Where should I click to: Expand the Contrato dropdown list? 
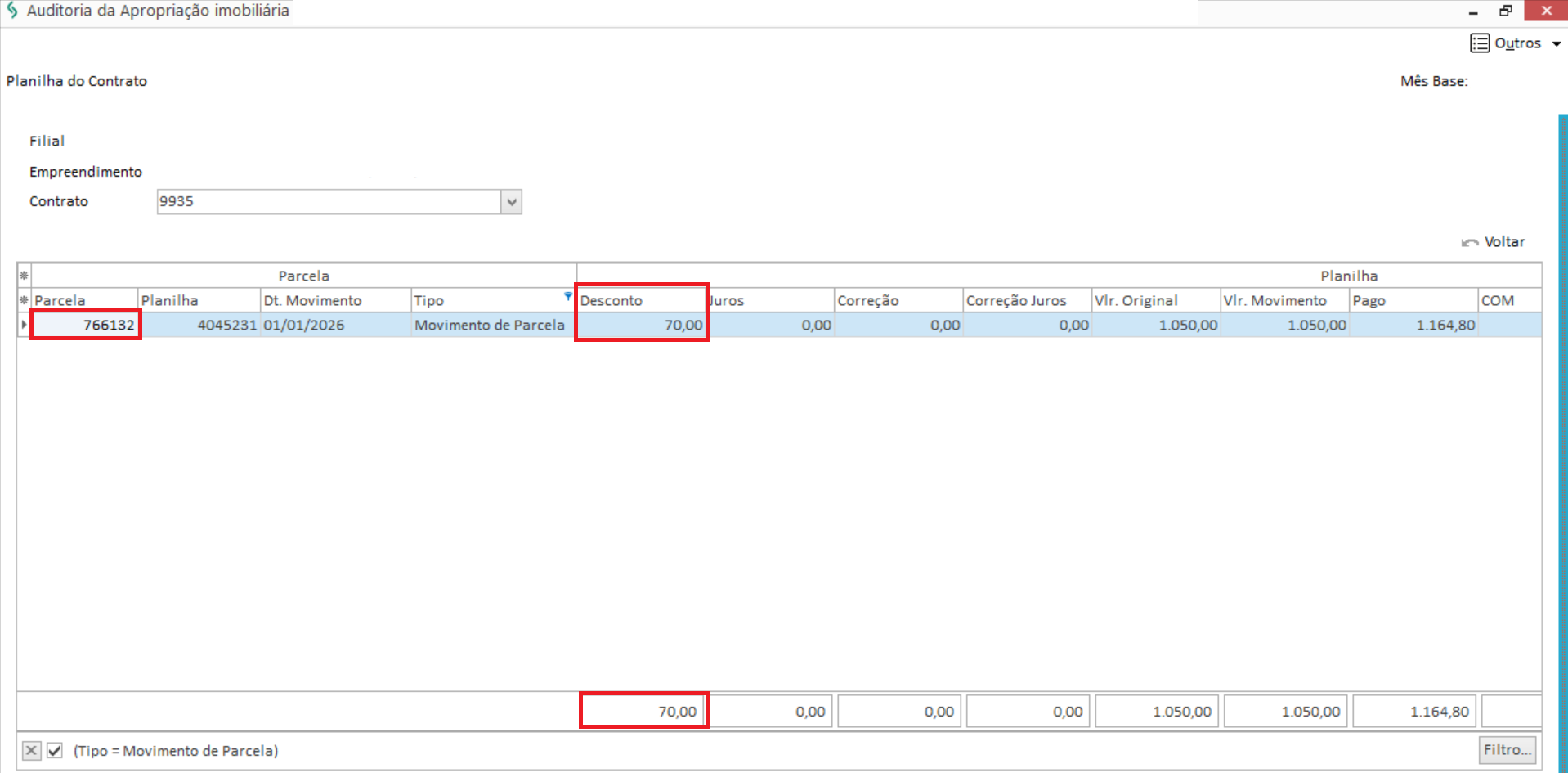(x=511, y=202)
